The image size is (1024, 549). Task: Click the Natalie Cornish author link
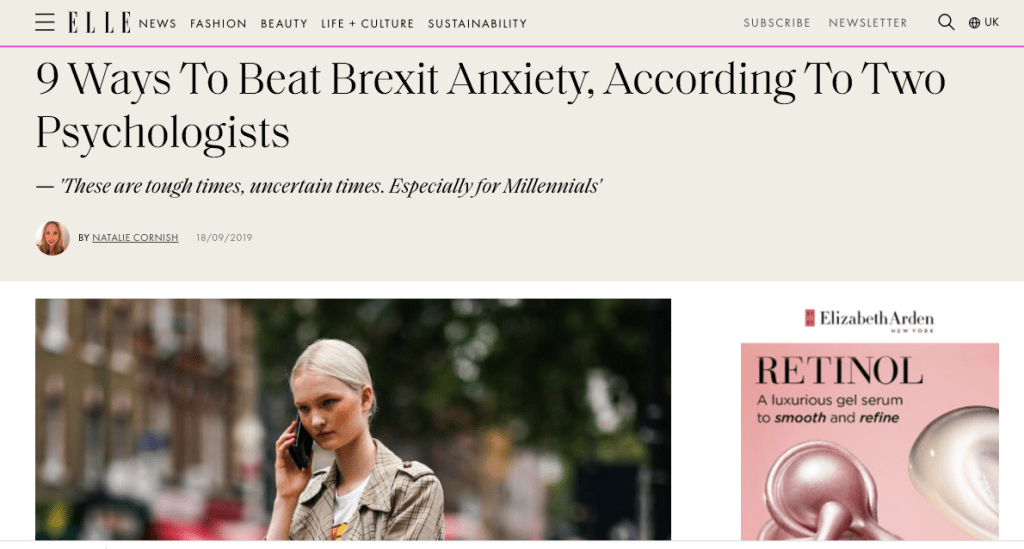point(135,238)
